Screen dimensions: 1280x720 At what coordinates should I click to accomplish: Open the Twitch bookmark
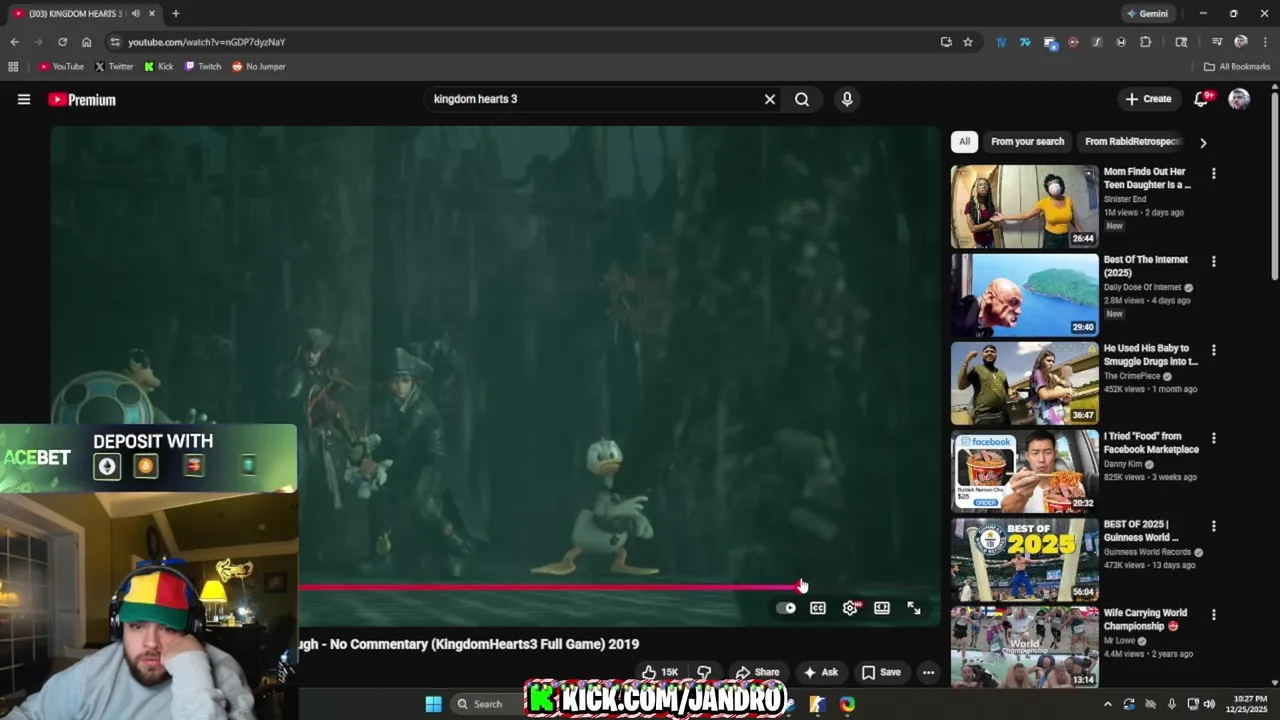pyautogui.click(x=203, y=67)
